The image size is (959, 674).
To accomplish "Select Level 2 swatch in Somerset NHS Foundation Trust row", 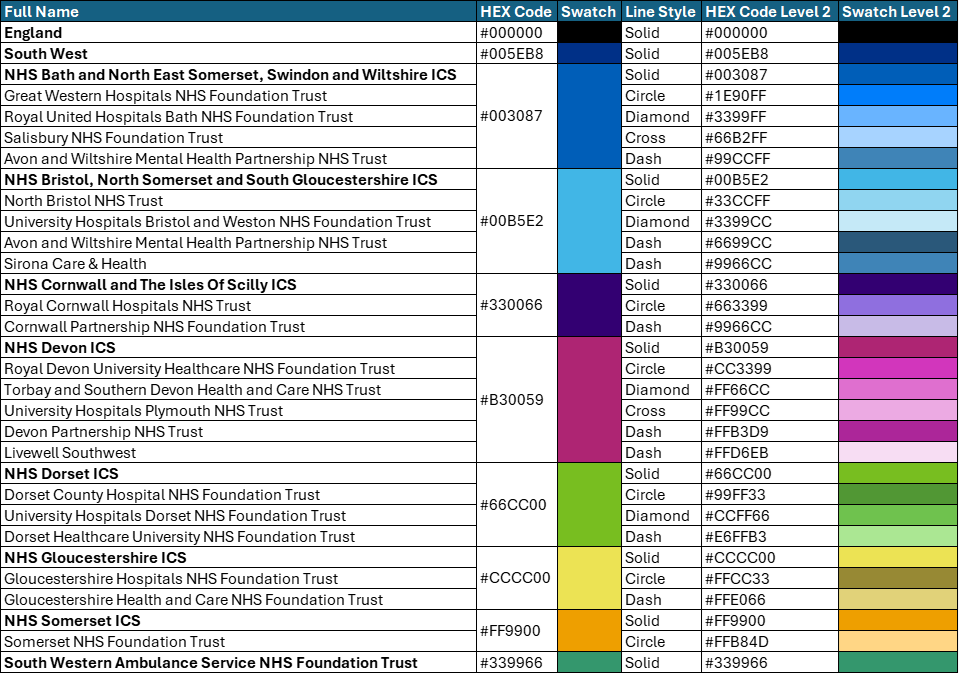I will click(897, 642).
